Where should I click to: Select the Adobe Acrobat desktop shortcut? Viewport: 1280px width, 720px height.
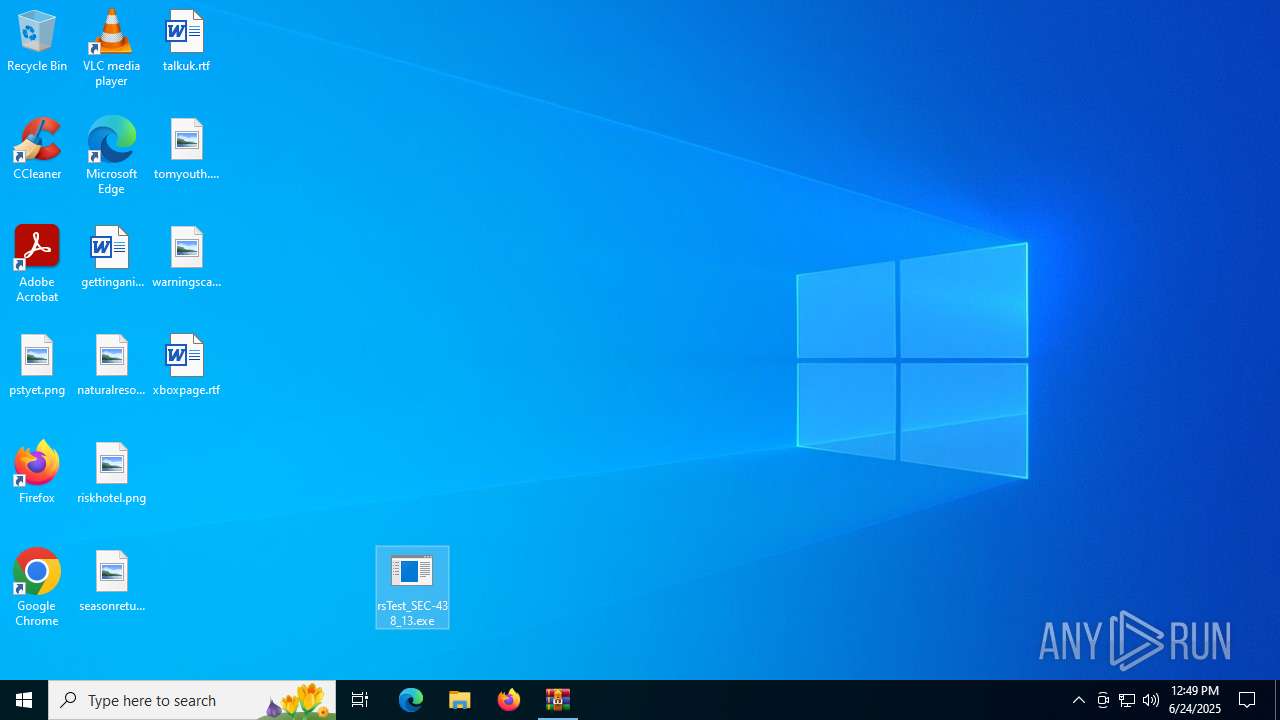(x=37, y=264)
